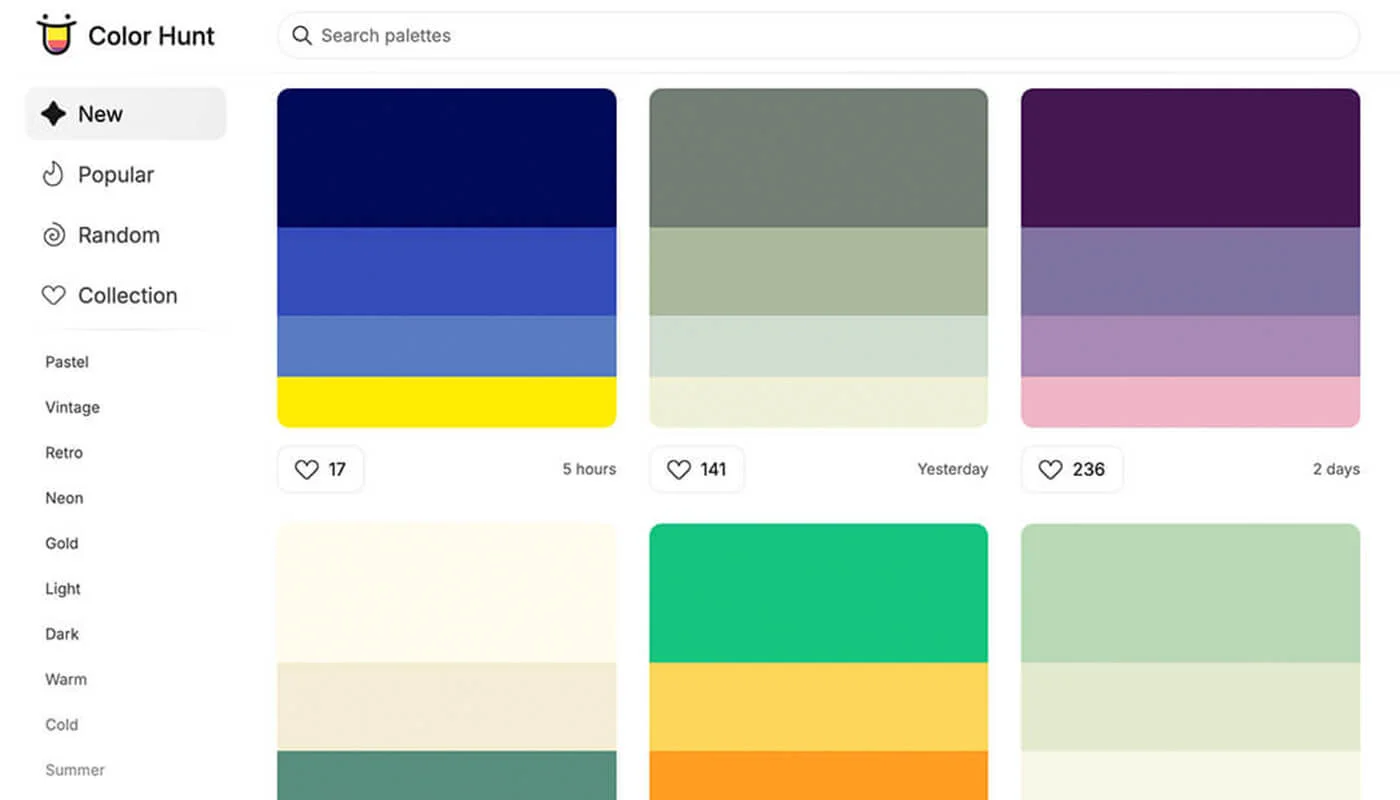Screen dimensions: 1400x800
Task: Like the sage green palette with 141 likes
Action: (x=696, y=469)
